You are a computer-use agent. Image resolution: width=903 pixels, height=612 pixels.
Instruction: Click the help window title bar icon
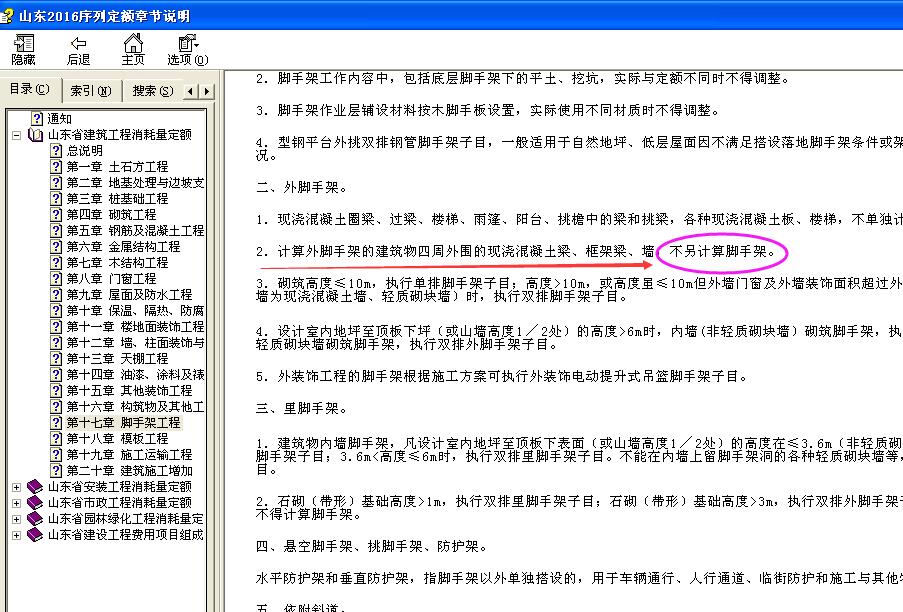[x=6, y=16]
